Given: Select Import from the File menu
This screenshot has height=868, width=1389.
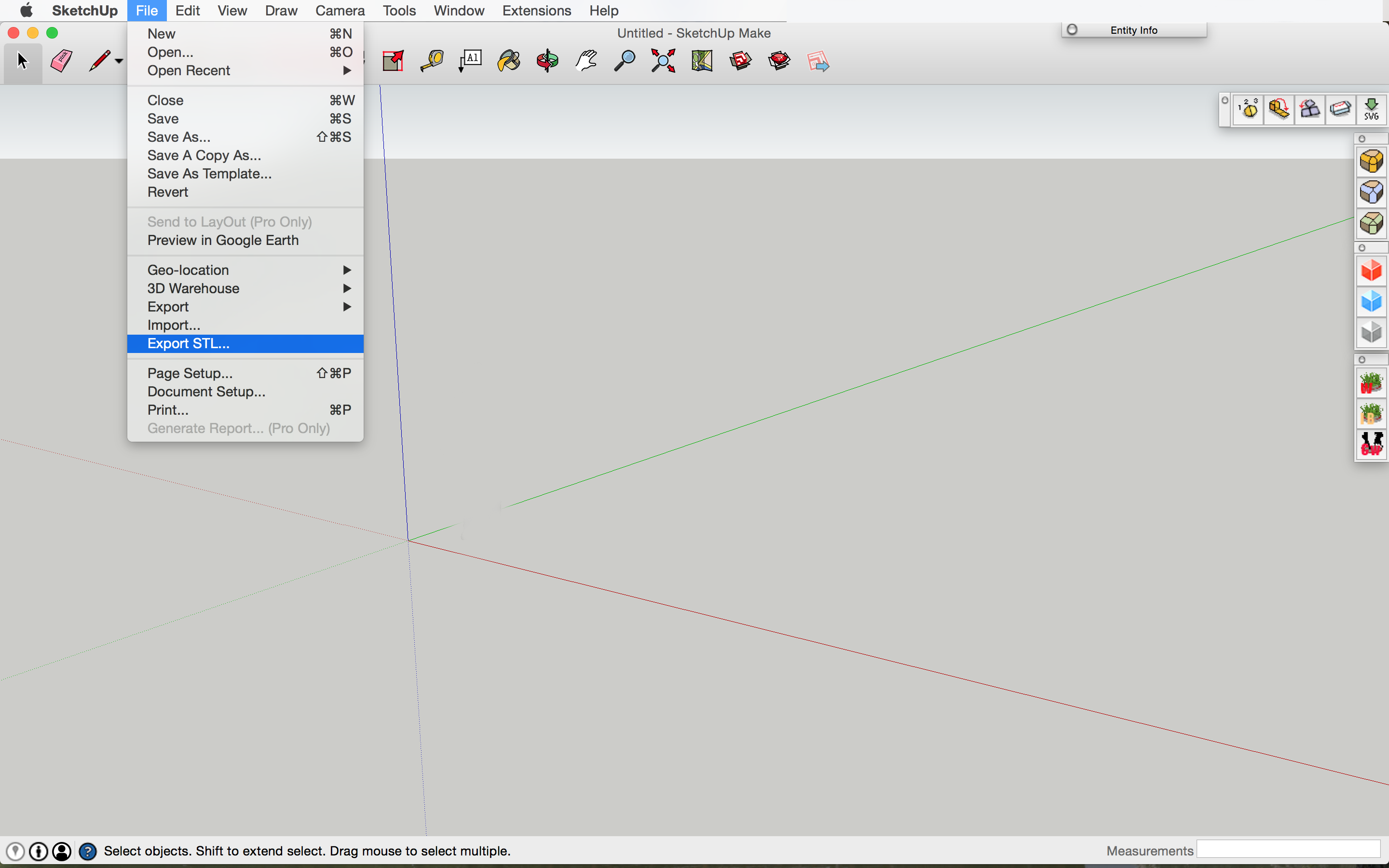Looking at the screenshot, I should point(245,325).
